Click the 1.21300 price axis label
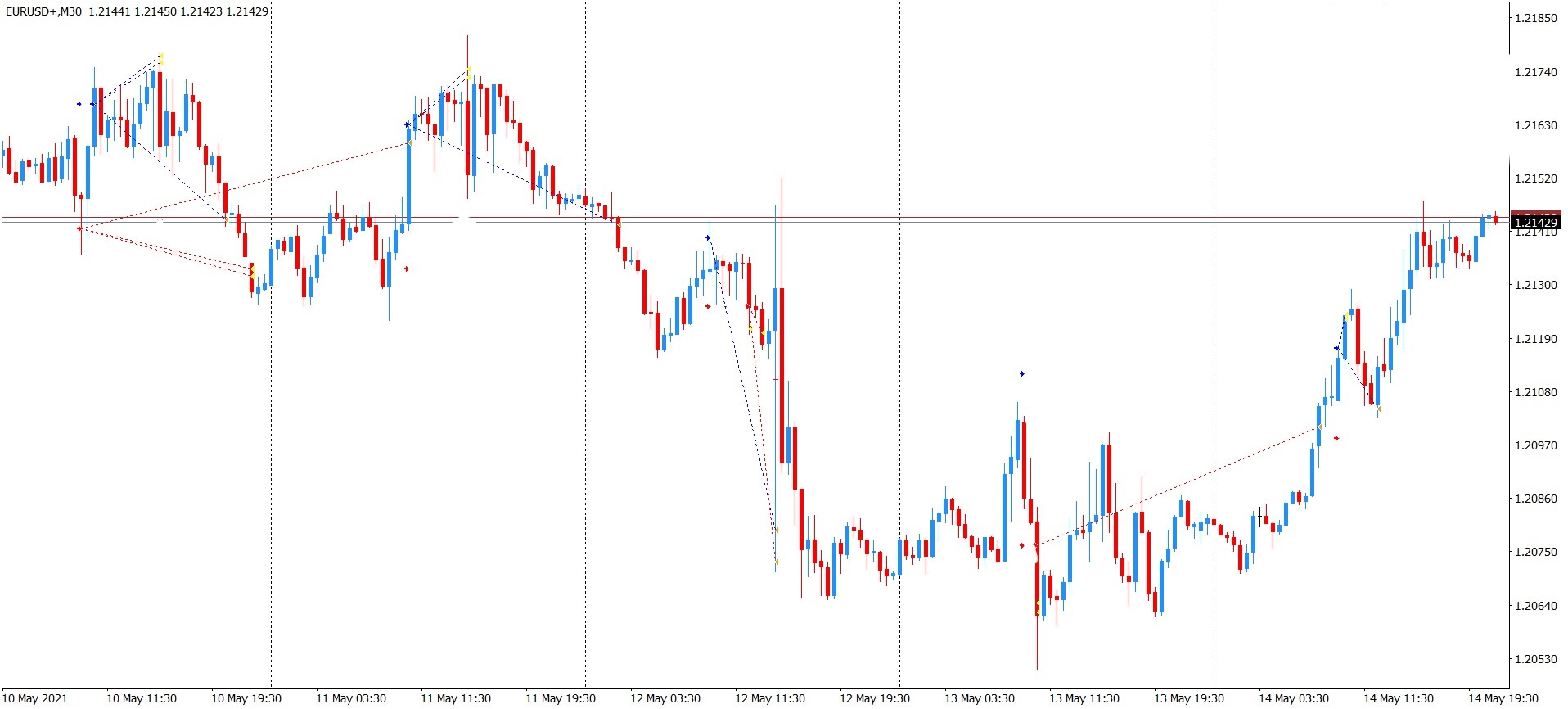The width and height of the screenshot is (1568, 709). 1536,285
